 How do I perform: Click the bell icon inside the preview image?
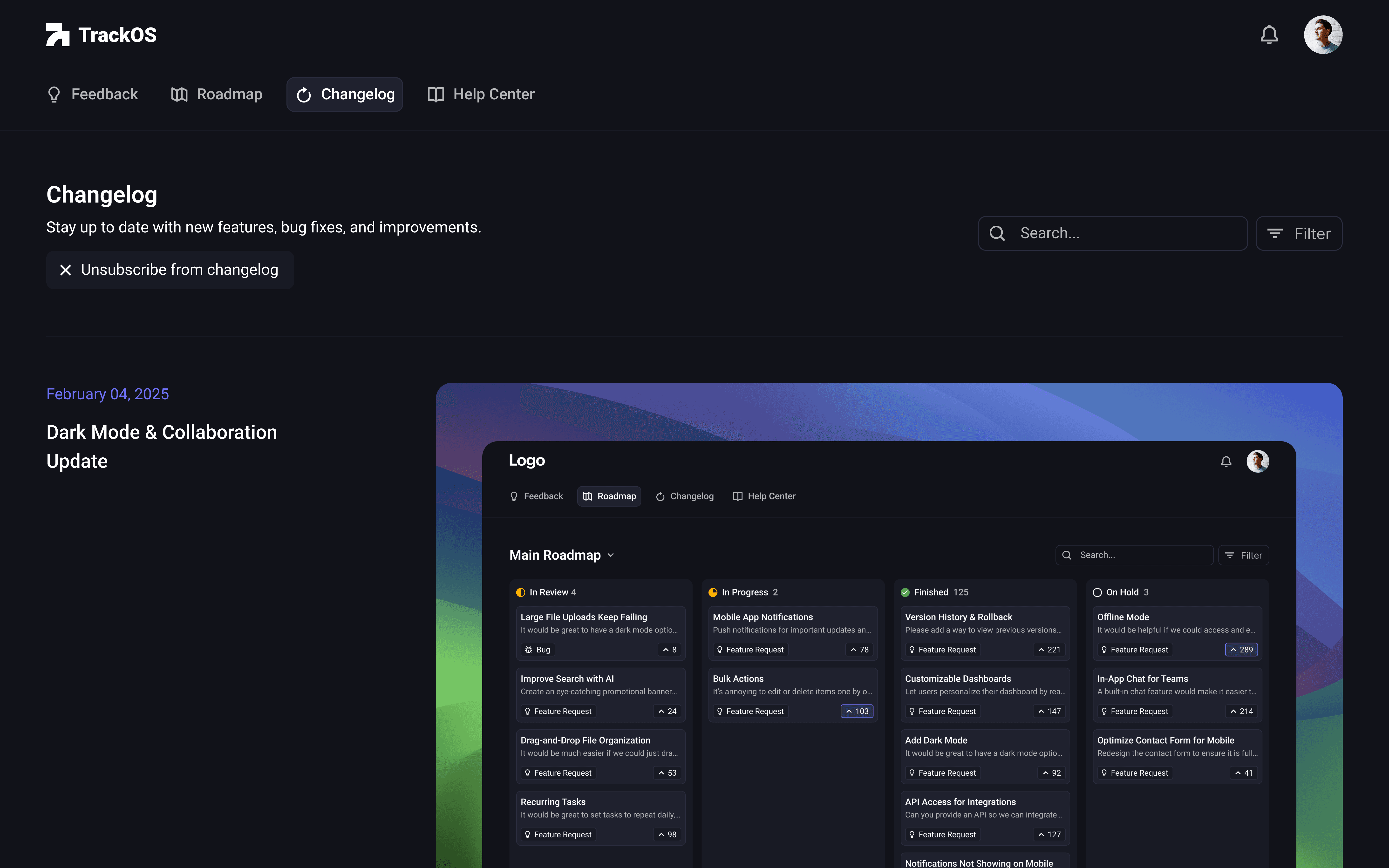click(x=1226, y=461)
